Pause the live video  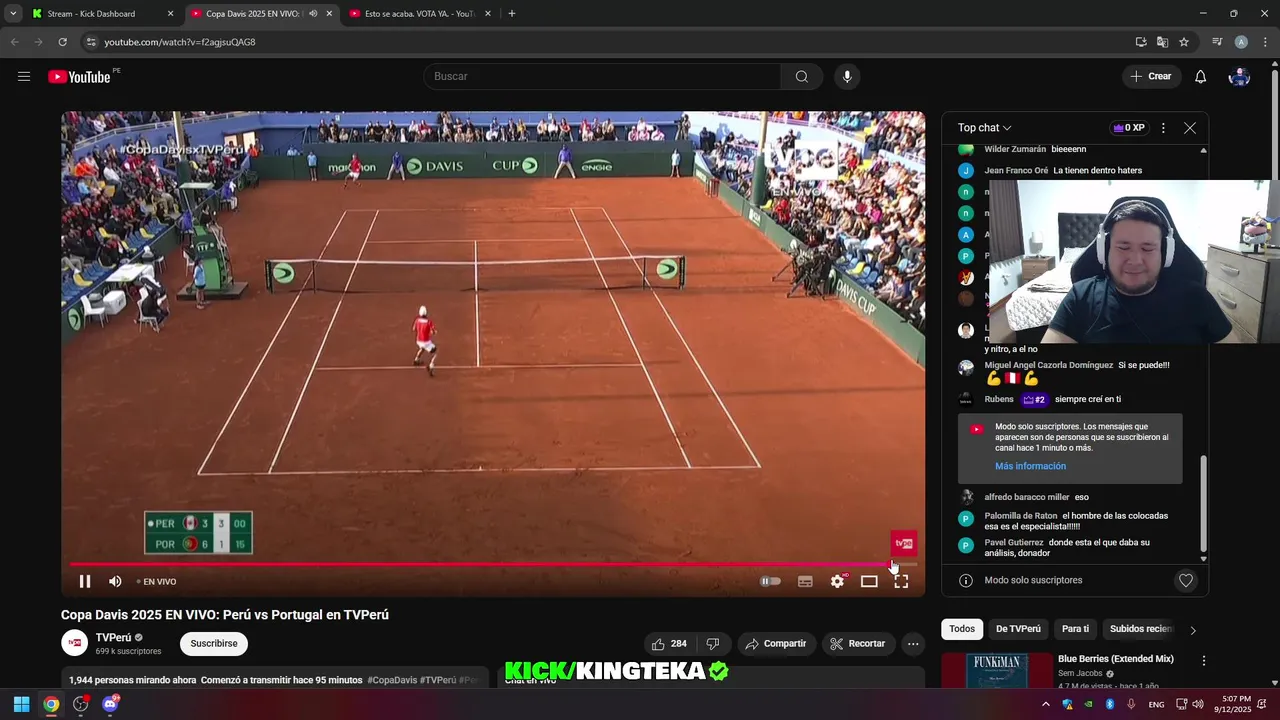pos(85,581)
